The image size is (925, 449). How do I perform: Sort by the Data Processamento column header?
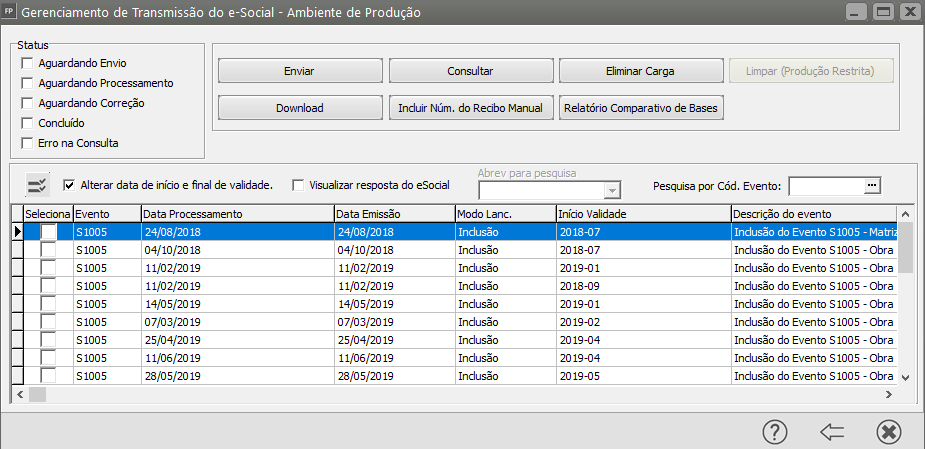coord(236,214)
